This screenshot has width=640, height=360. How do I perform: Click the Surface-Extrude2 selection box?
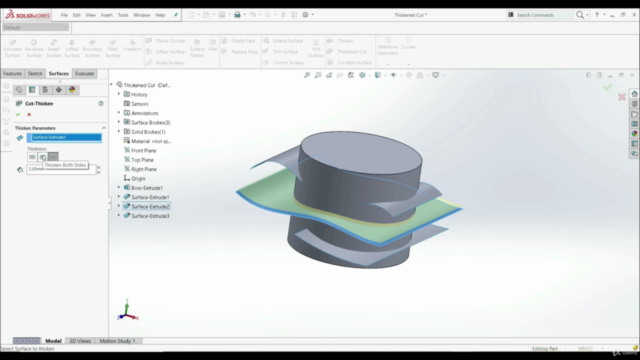[x=64, y=138]
